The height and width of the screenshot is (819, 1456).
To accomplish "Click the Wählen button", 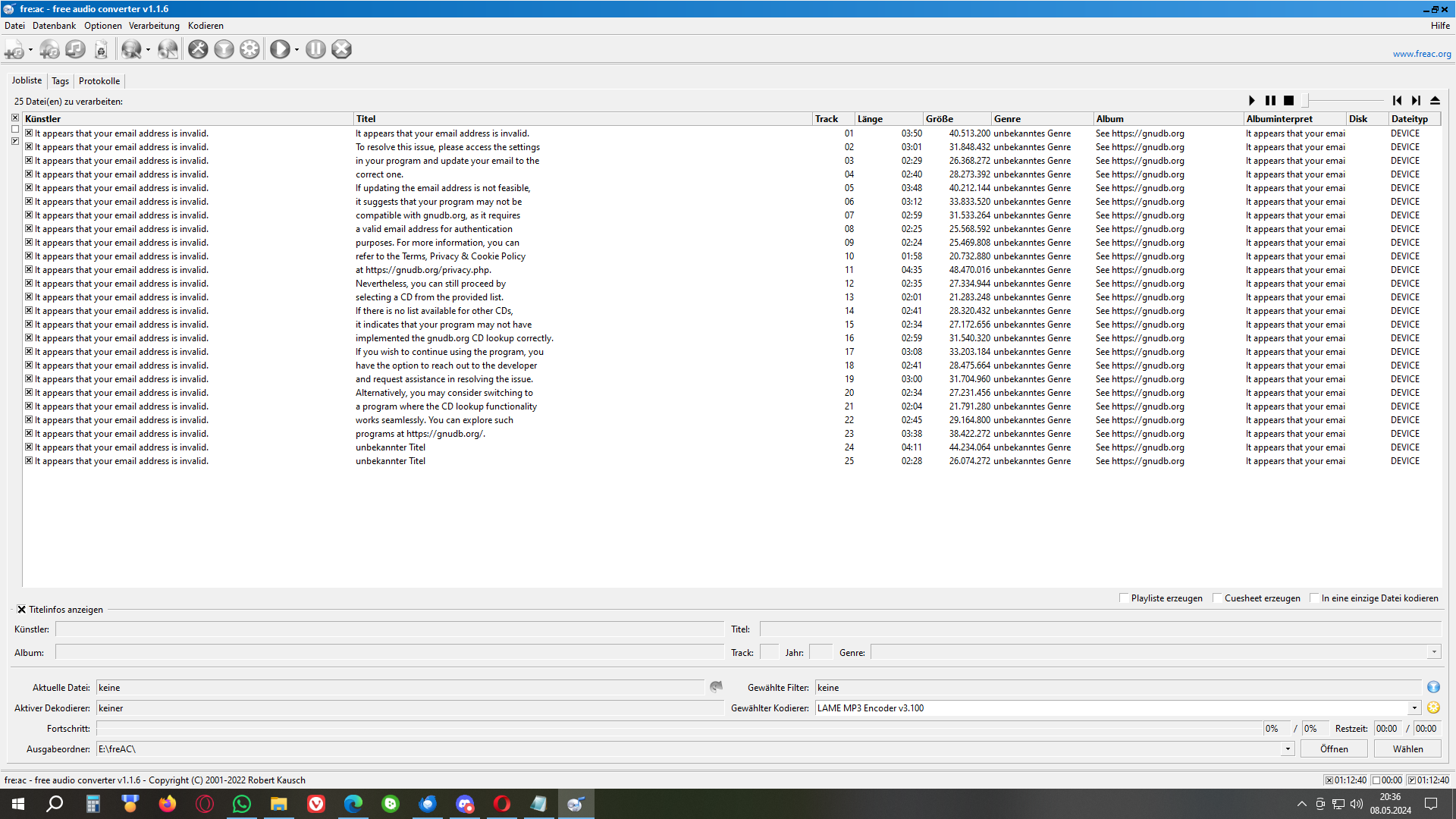I will pyautogui.click(x=1407, y=749).
